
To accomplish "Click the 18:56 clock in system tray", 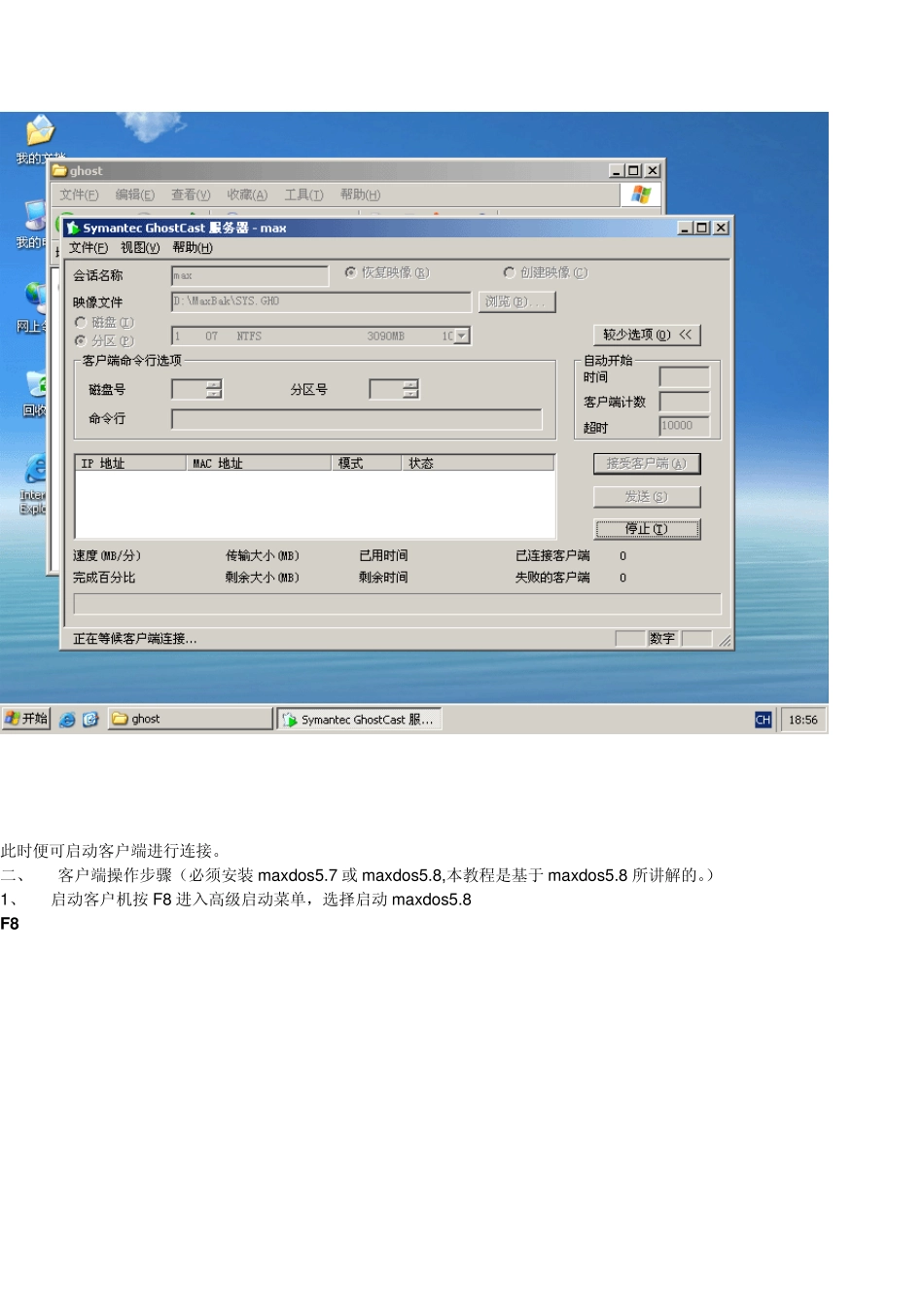I will click(x=802, y=720).
